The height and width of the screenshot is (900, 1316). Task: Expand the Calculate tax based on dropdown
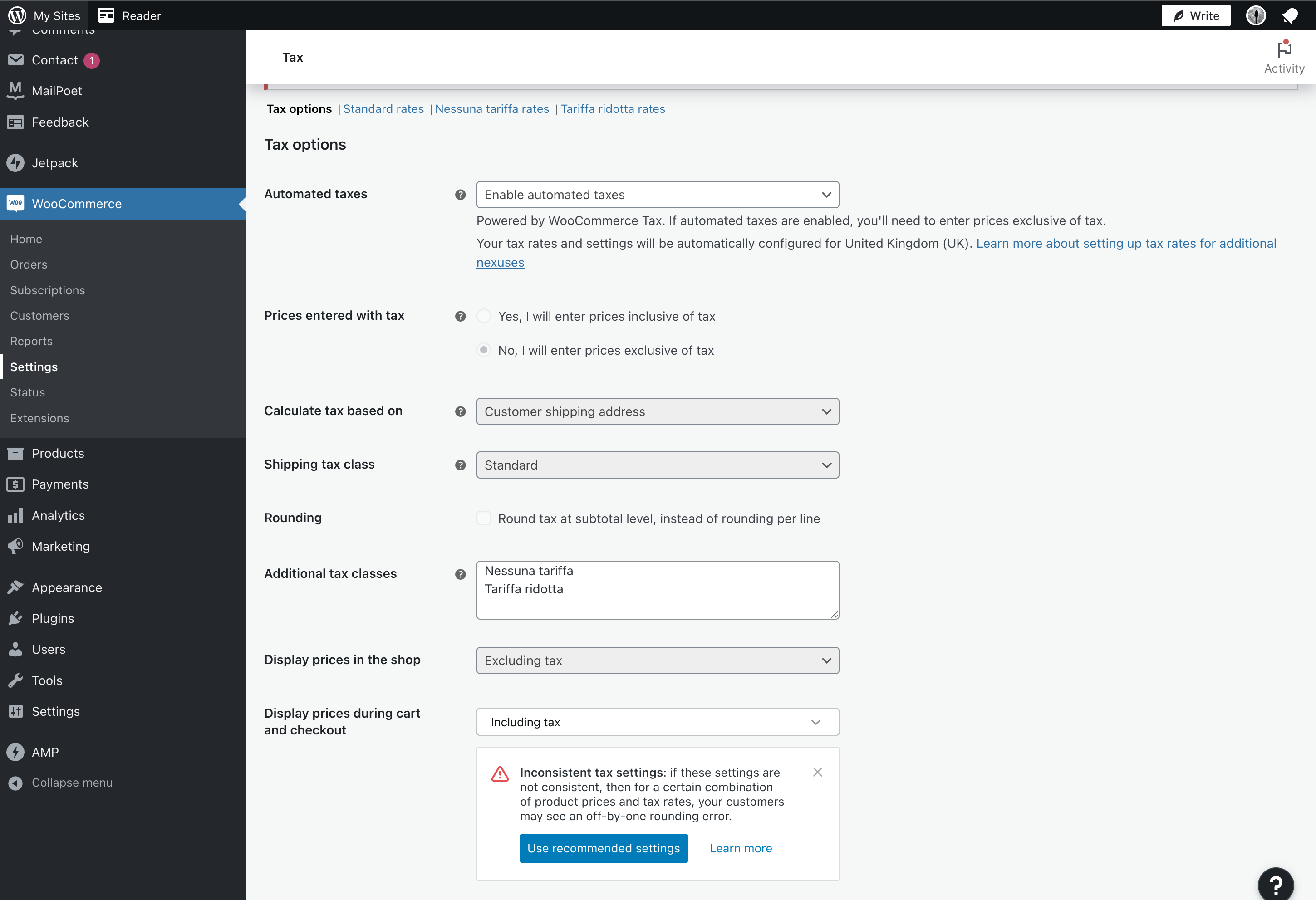coord(657,411)
